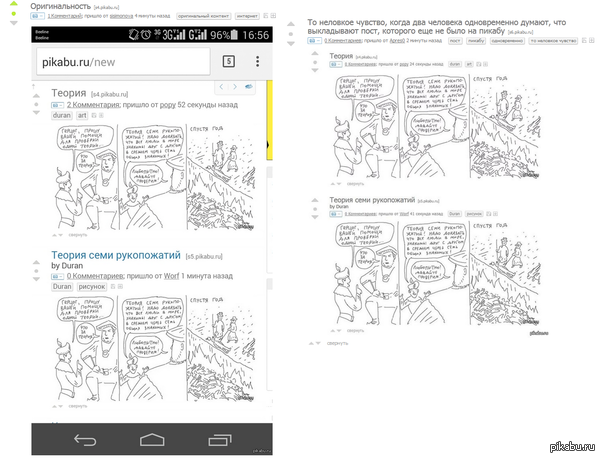Select Duran tag under 1 минута назад
This screenshot has width=600, height=458.
pyautogui.click(x=62, y=287)
